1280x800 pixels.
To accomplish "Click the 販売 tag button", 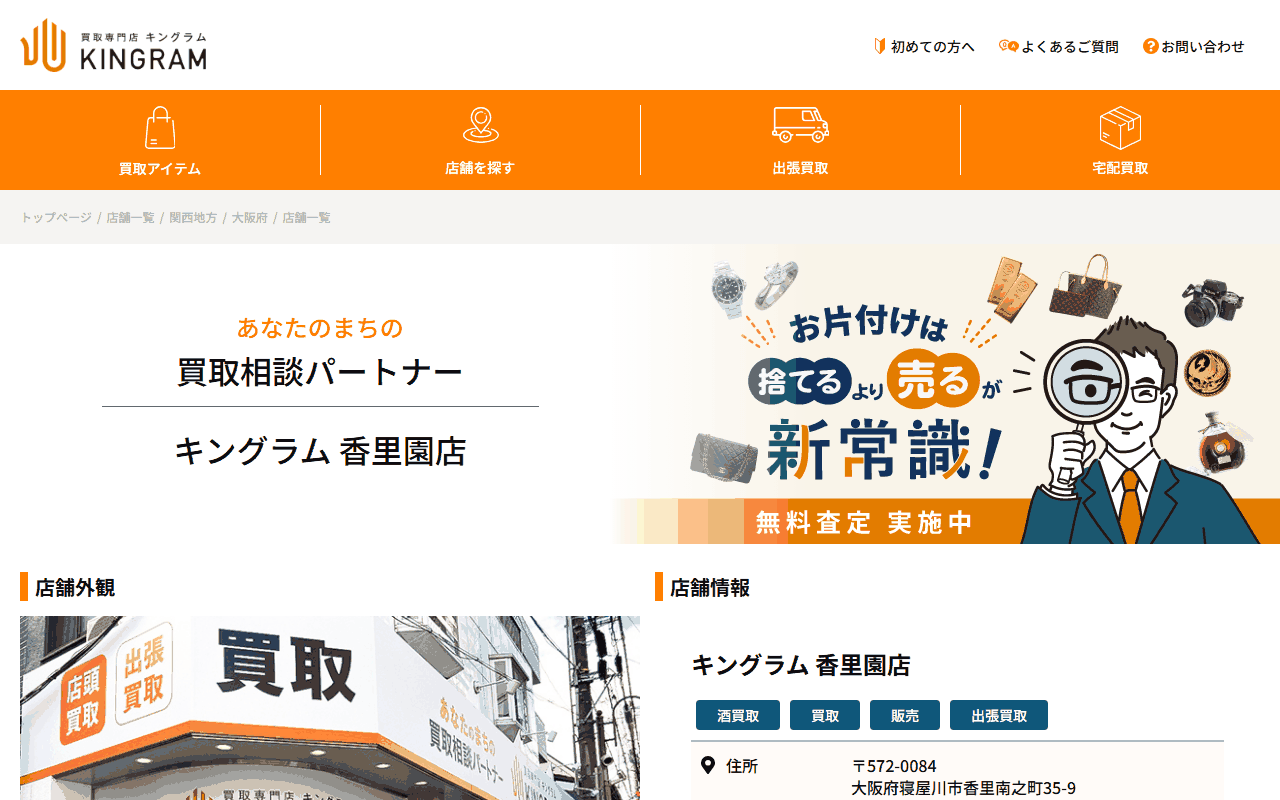I will [905, 716].
